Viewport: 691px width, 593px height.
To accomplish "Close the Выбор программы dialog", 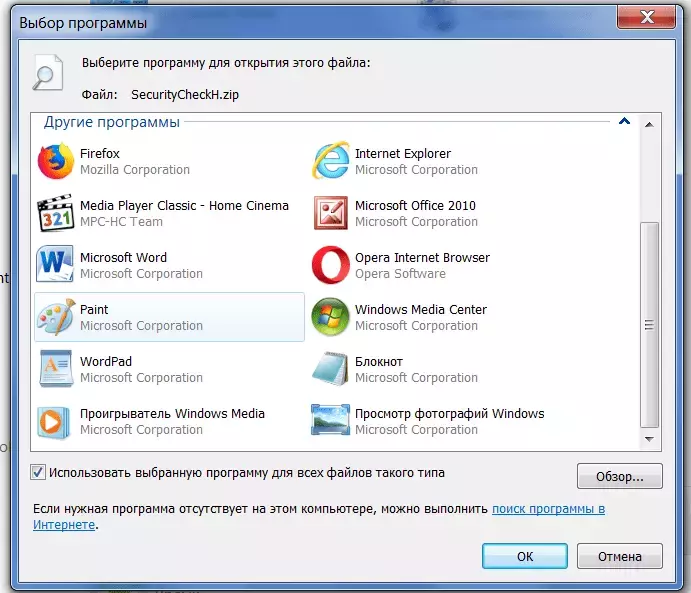I will pyautogui.click(x=646, y=17).
